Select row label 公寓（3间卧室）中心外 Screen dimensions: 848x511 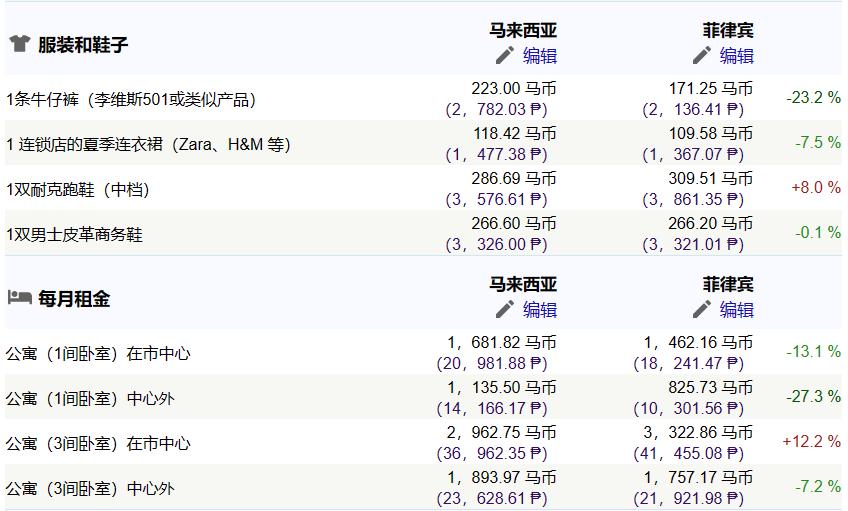click(90, 488)
